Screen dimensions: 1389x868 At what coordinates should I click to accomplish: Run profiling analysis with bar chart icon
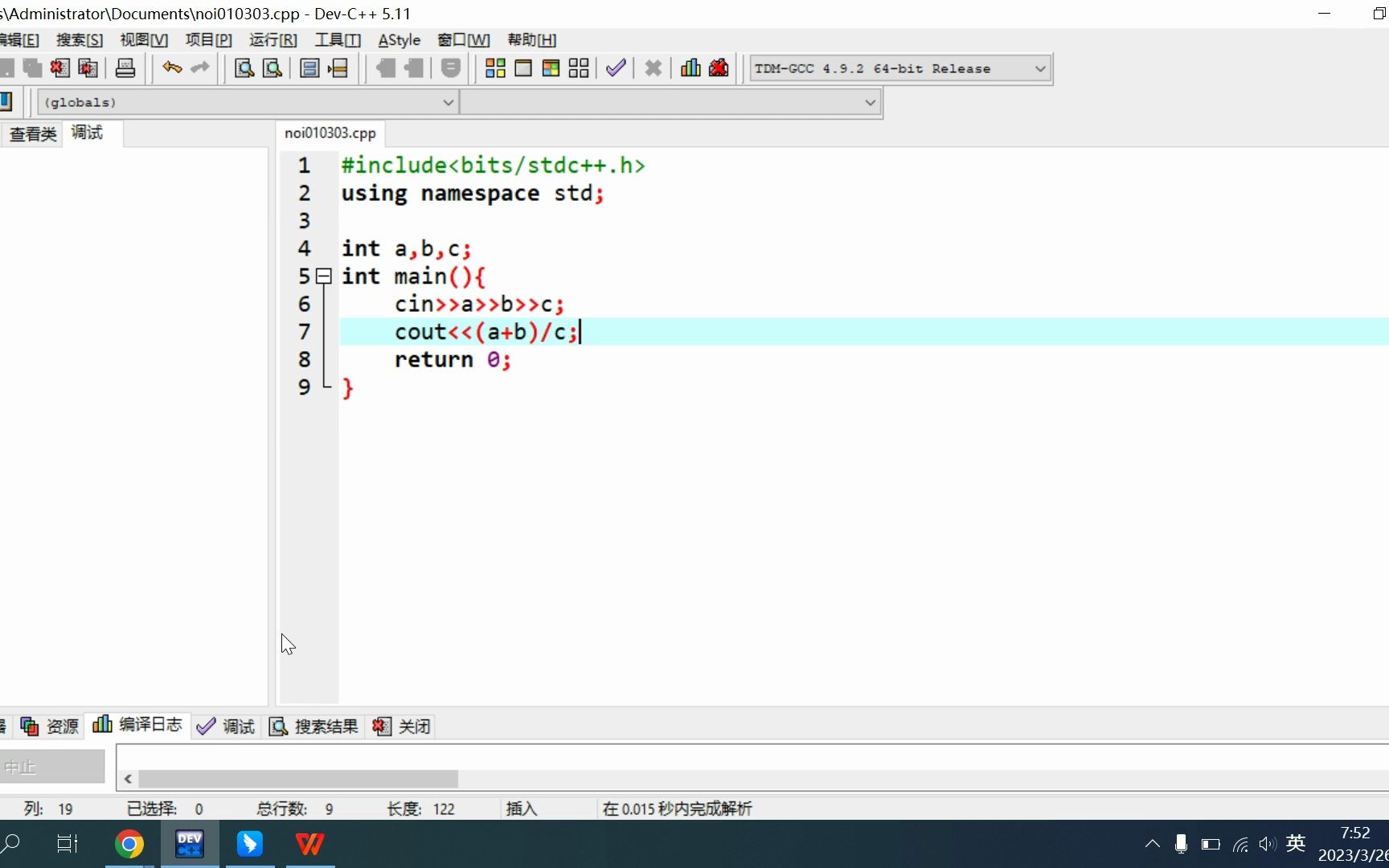click(x=689, y=68)
